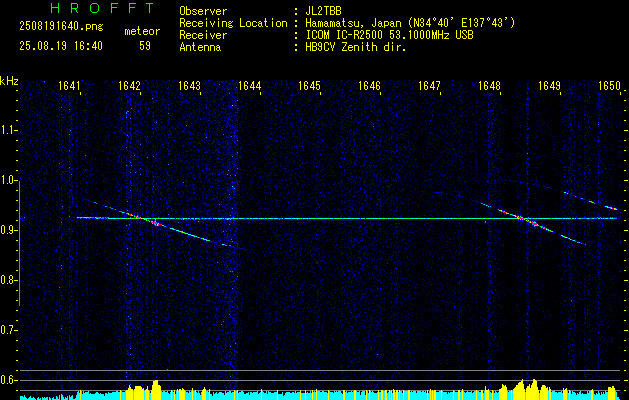Click the Receiving Location label

point(233,23)
